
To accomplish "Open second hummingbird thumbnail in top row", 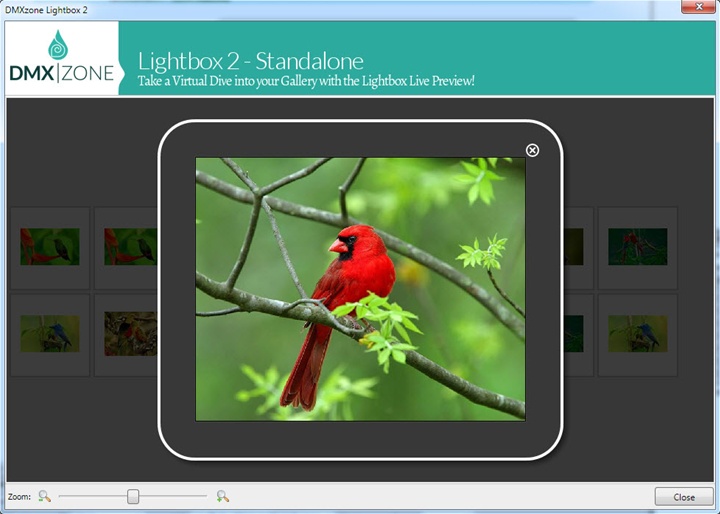I will click(x=130, y=247).
